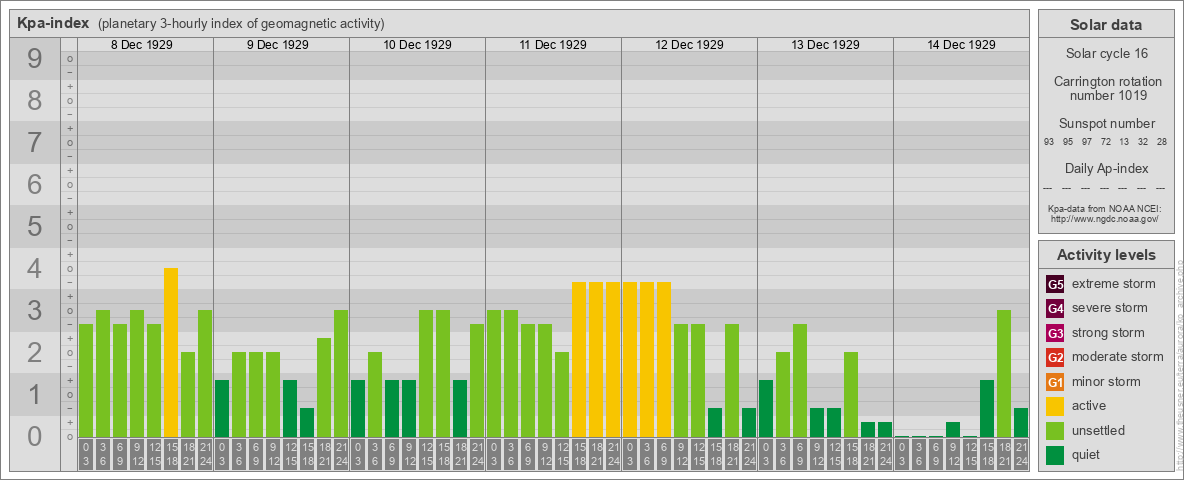This screenshot has width=1184, height=480.
Task: Click the sunspot value 72
Action: pyautogui.click(x=1105, y=142)
